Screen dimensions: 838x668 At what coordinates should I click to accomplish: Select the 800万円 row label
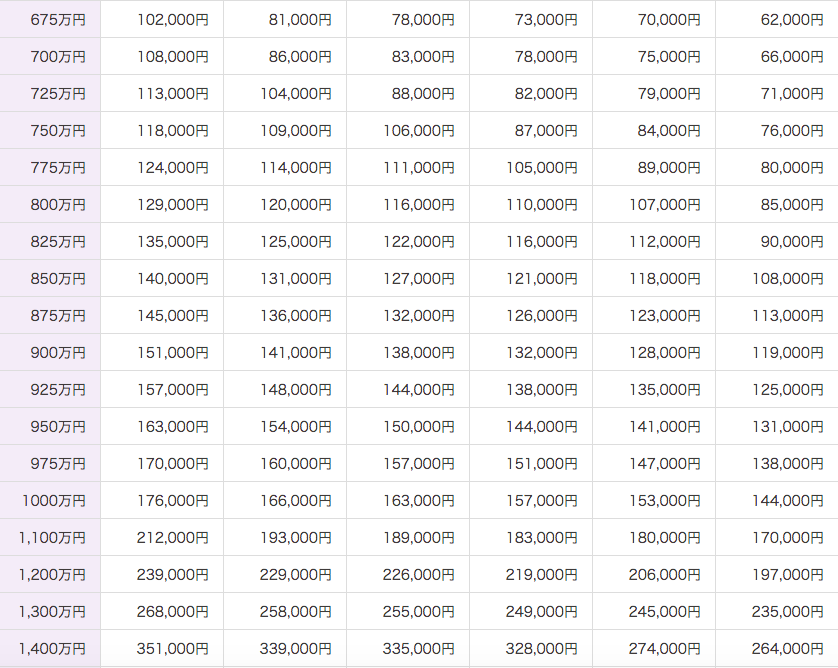[50, 204]
